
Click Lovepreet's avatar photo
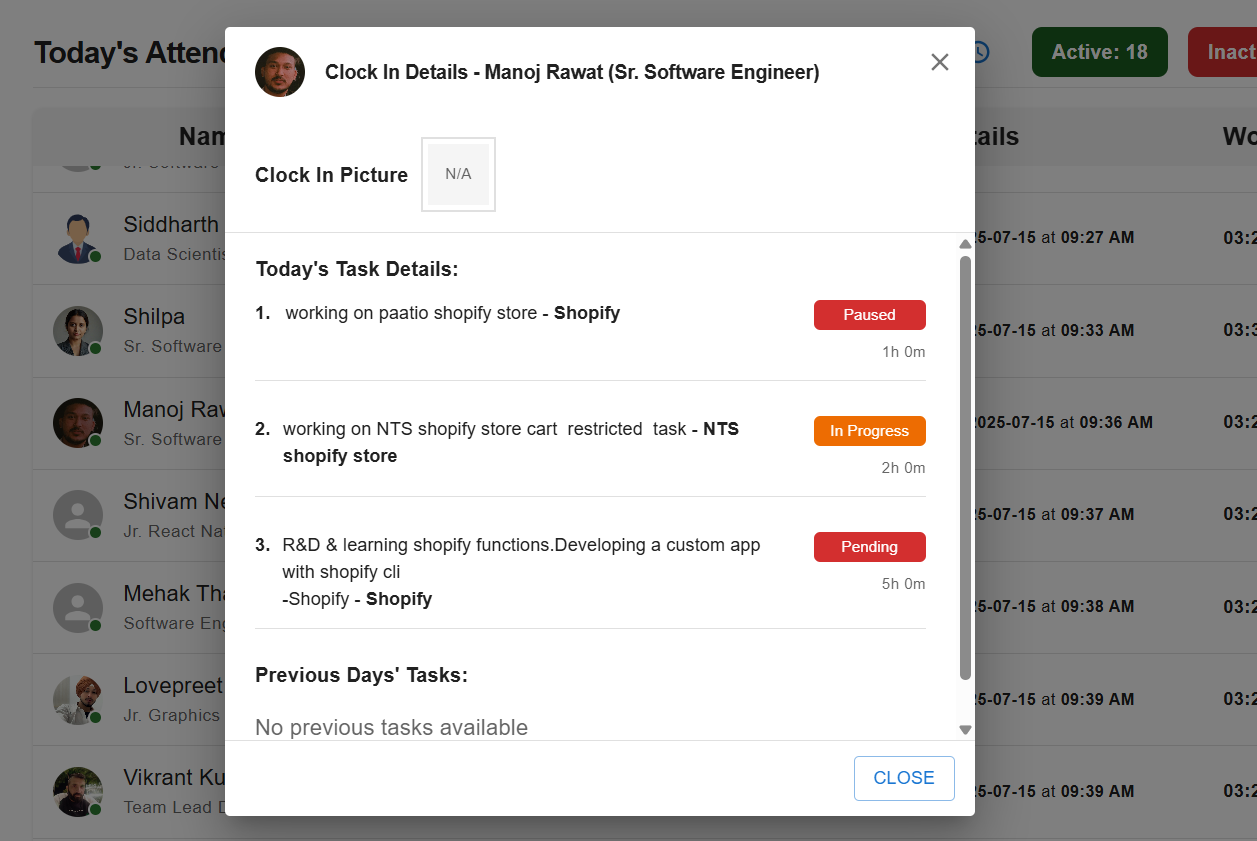[78, 700]
